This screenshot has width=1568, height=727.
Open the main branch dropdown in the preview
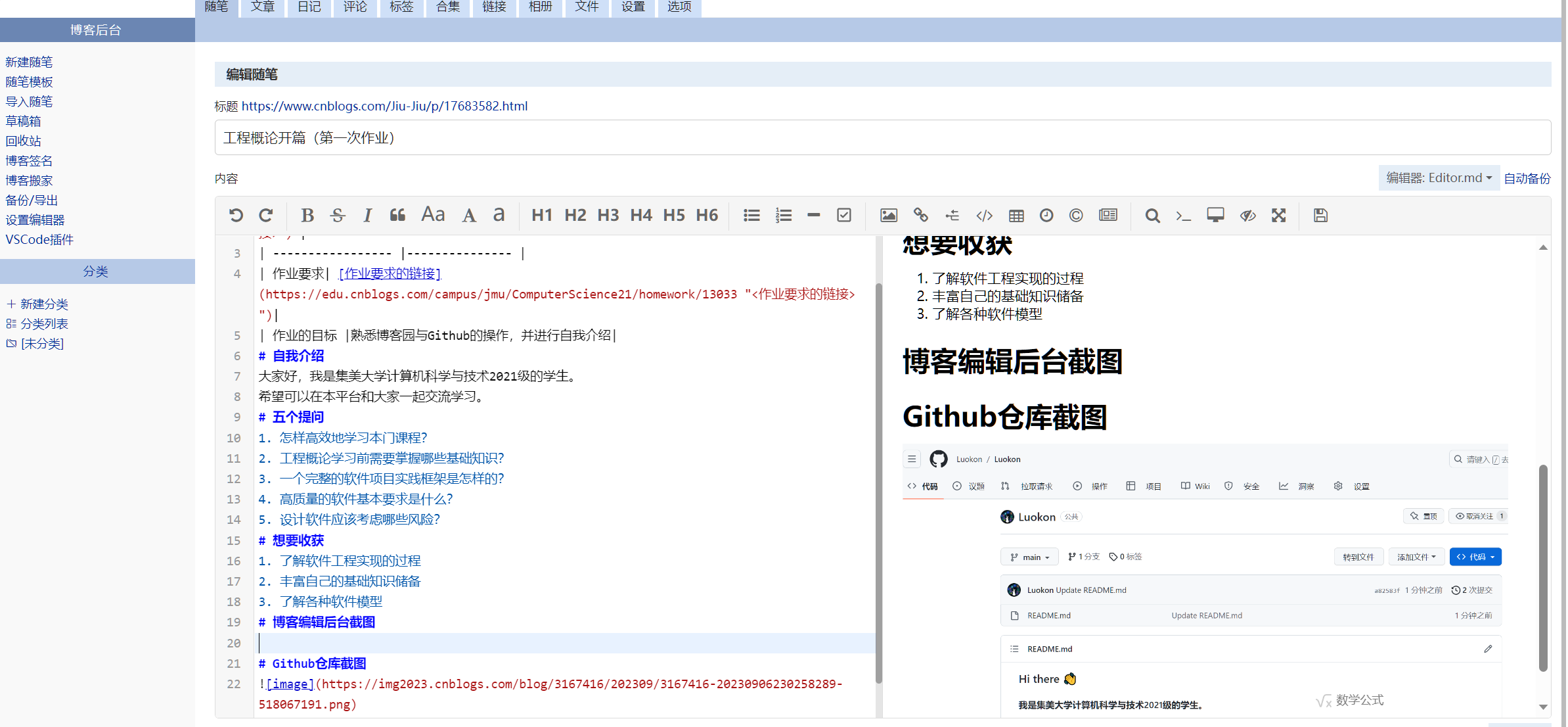pyautogui.click(x=1029, y=557)
